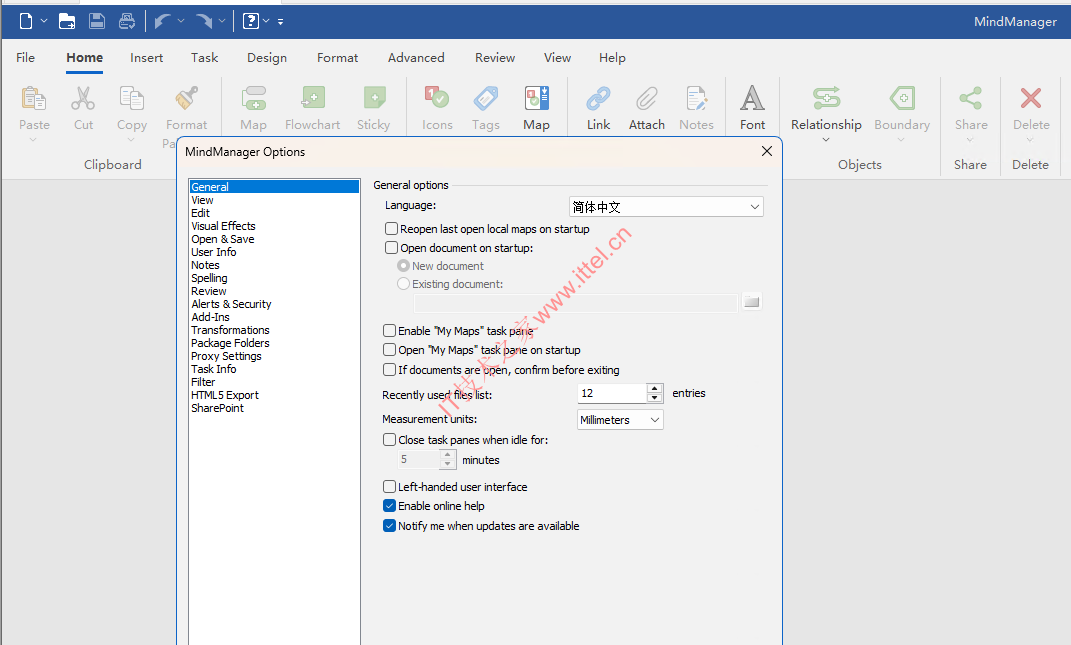Click the Sticky note icon

(x=374, y=99)
